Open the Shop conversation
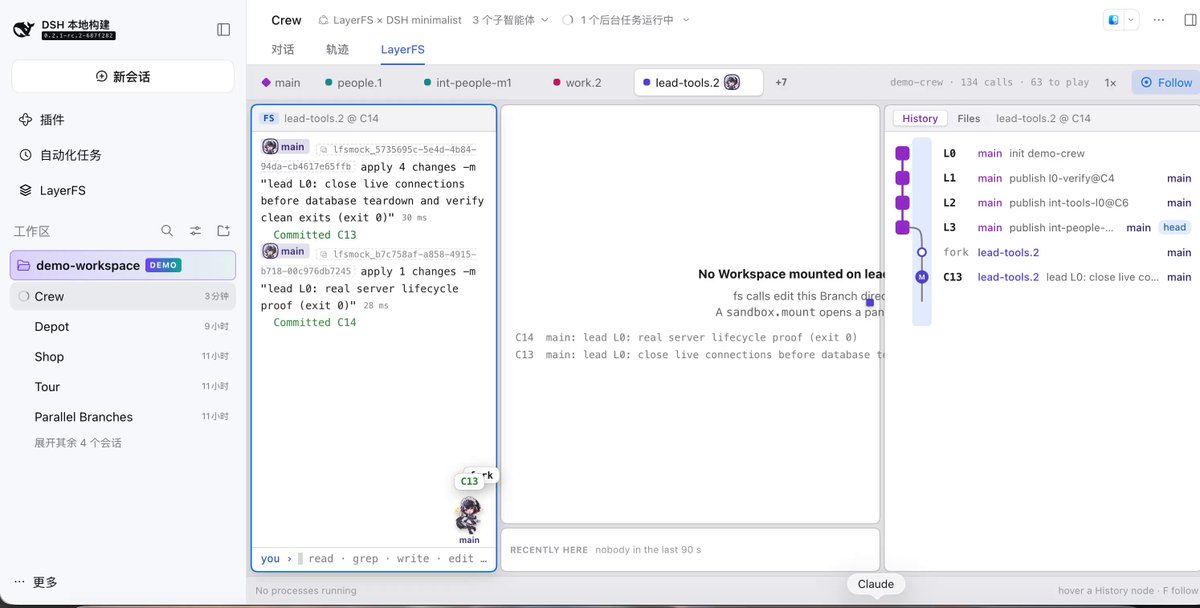 pos(123,356)
